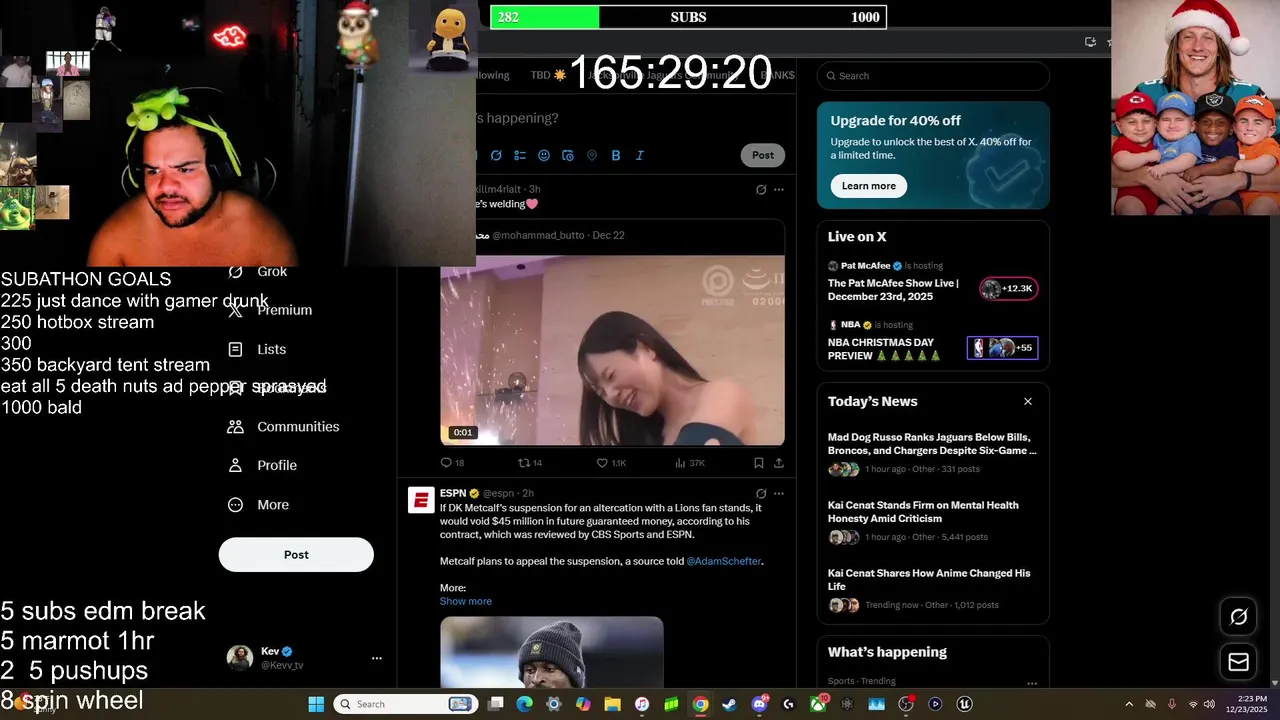This screenshot has height=720, width=1280.
Task: Toggle italic formatting in composer
Action: click(x=640, y=155)
